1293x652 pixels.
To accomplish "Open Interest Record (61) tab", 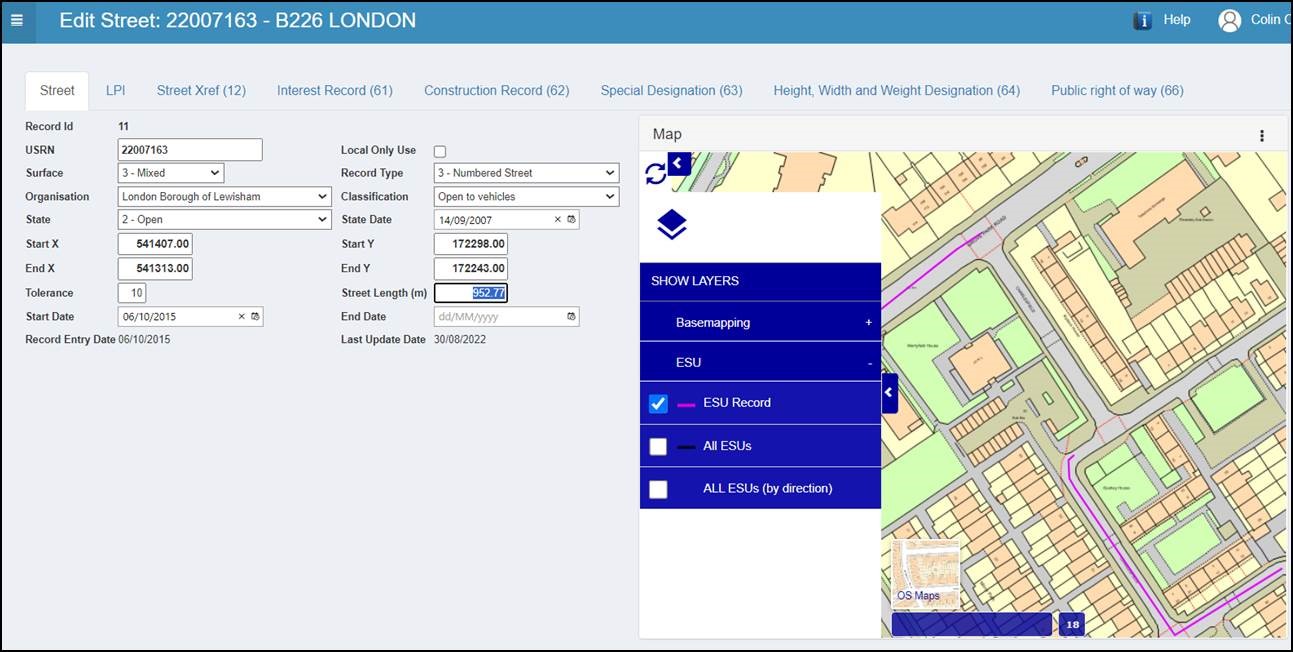I will point(335,90).
